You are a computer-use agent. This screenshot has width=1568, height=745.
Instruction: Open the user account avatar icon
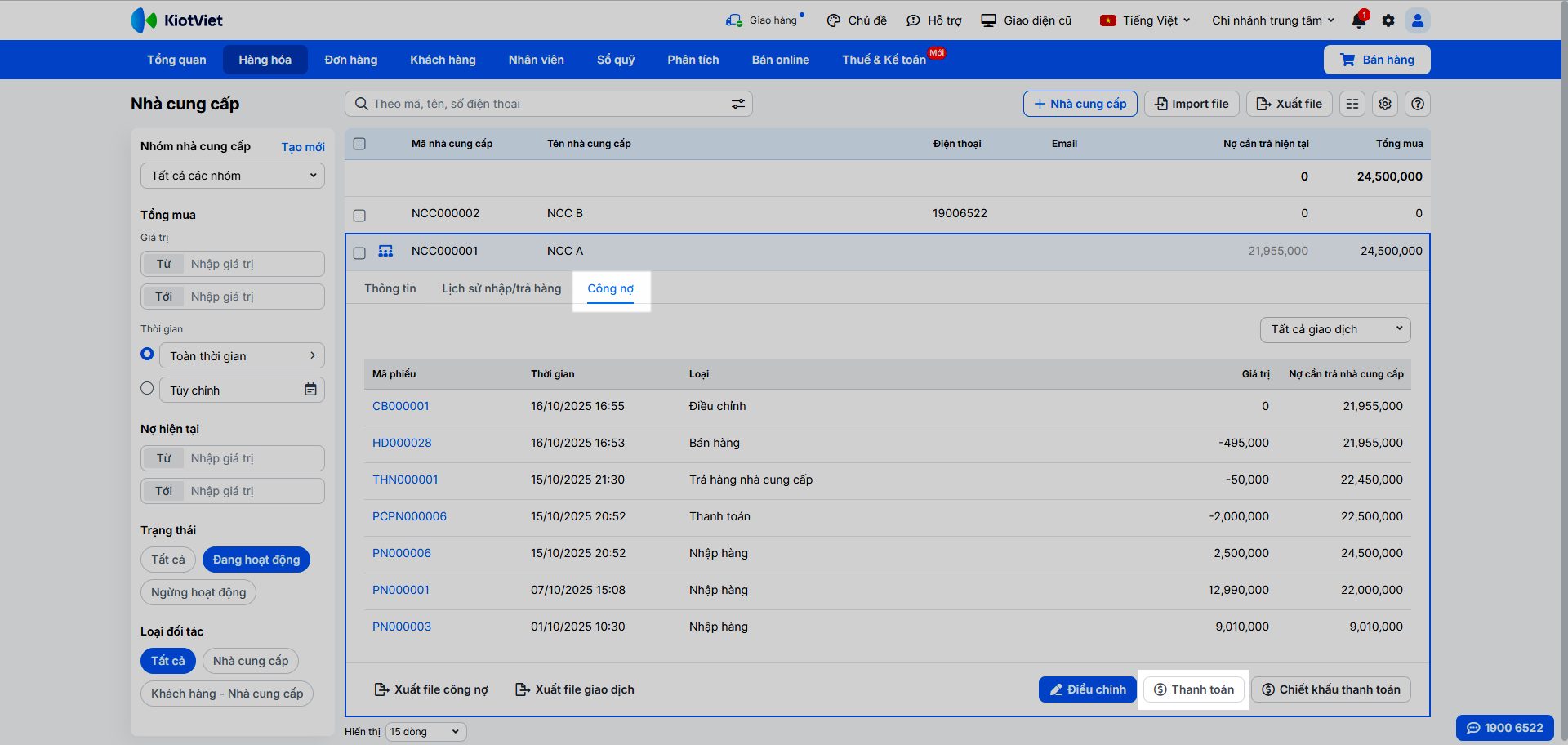click(1418, 20)
